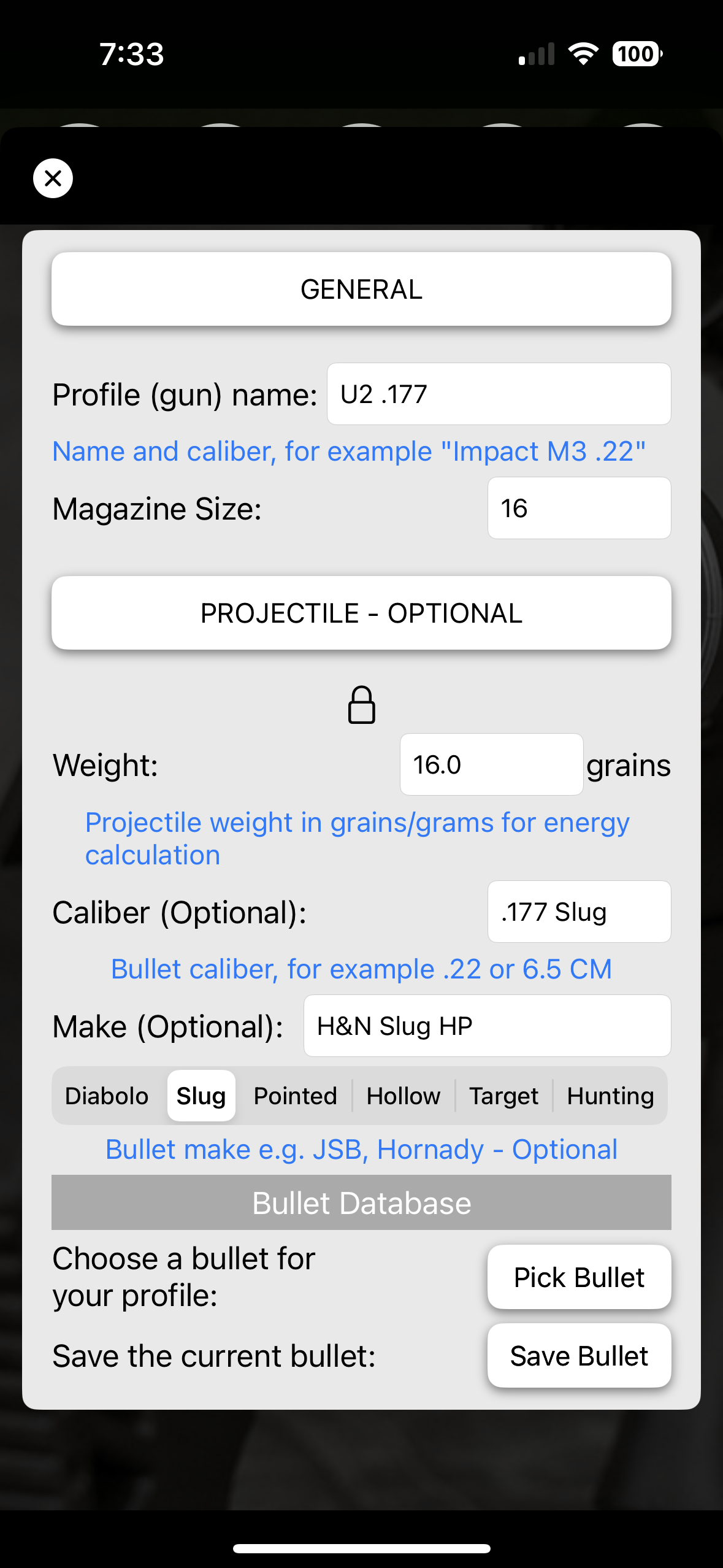Tap the lock icon above Weight
The image size is (723, 1568).
click(x=362, y=705)
